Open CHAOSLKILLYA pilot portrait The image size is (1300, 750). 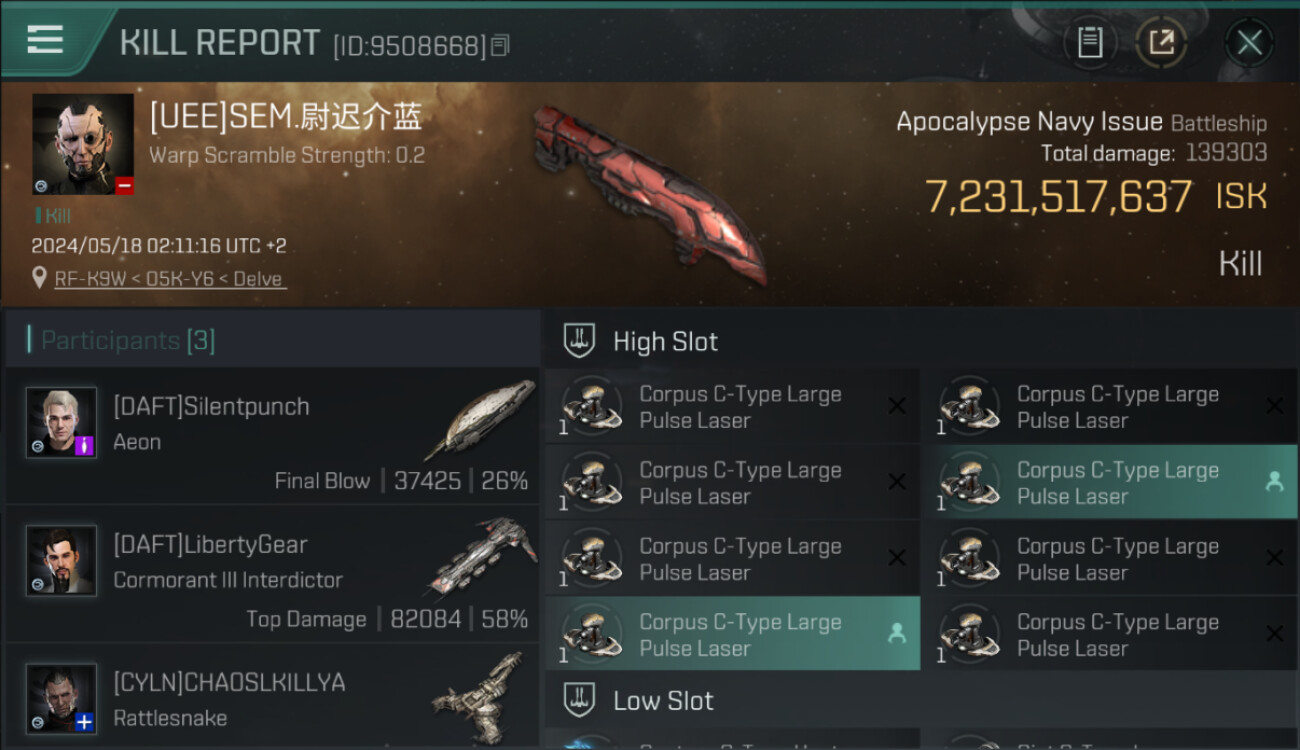click(x=61, y=698)
